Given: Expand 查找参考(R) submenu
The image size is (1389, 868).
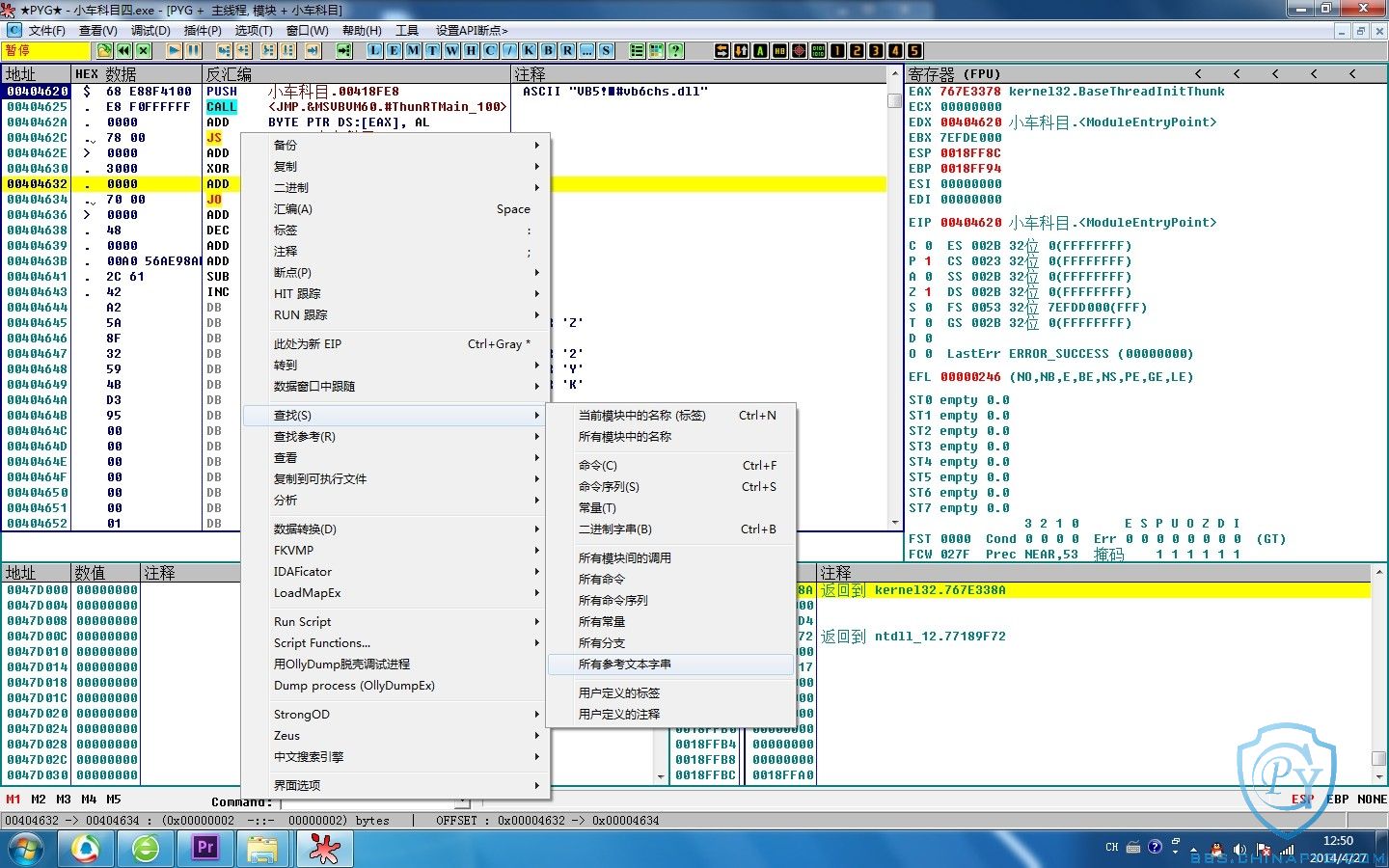Looking at the screenshot, I should pos(395,437).
